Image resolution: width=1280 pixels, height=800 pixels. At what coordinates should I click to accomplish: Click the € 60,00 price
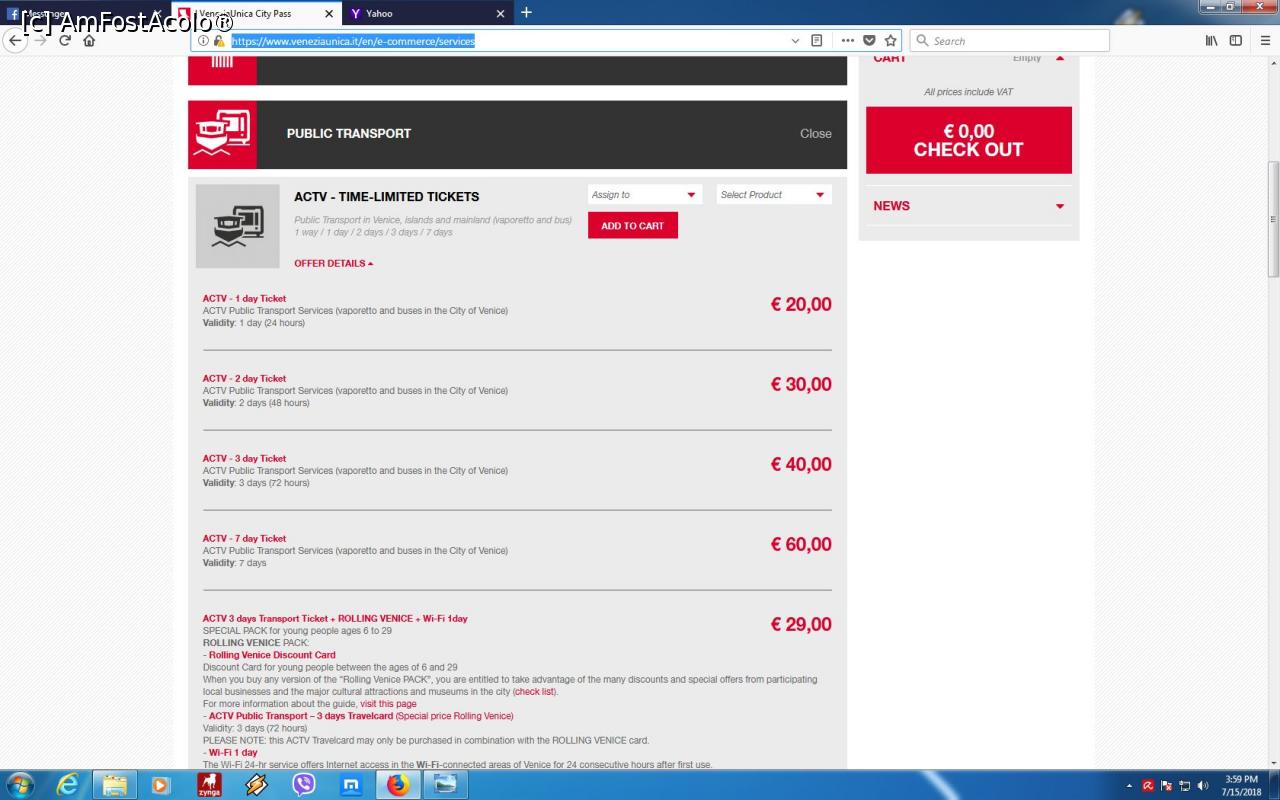pyautogui.click(x=801, y=545)
